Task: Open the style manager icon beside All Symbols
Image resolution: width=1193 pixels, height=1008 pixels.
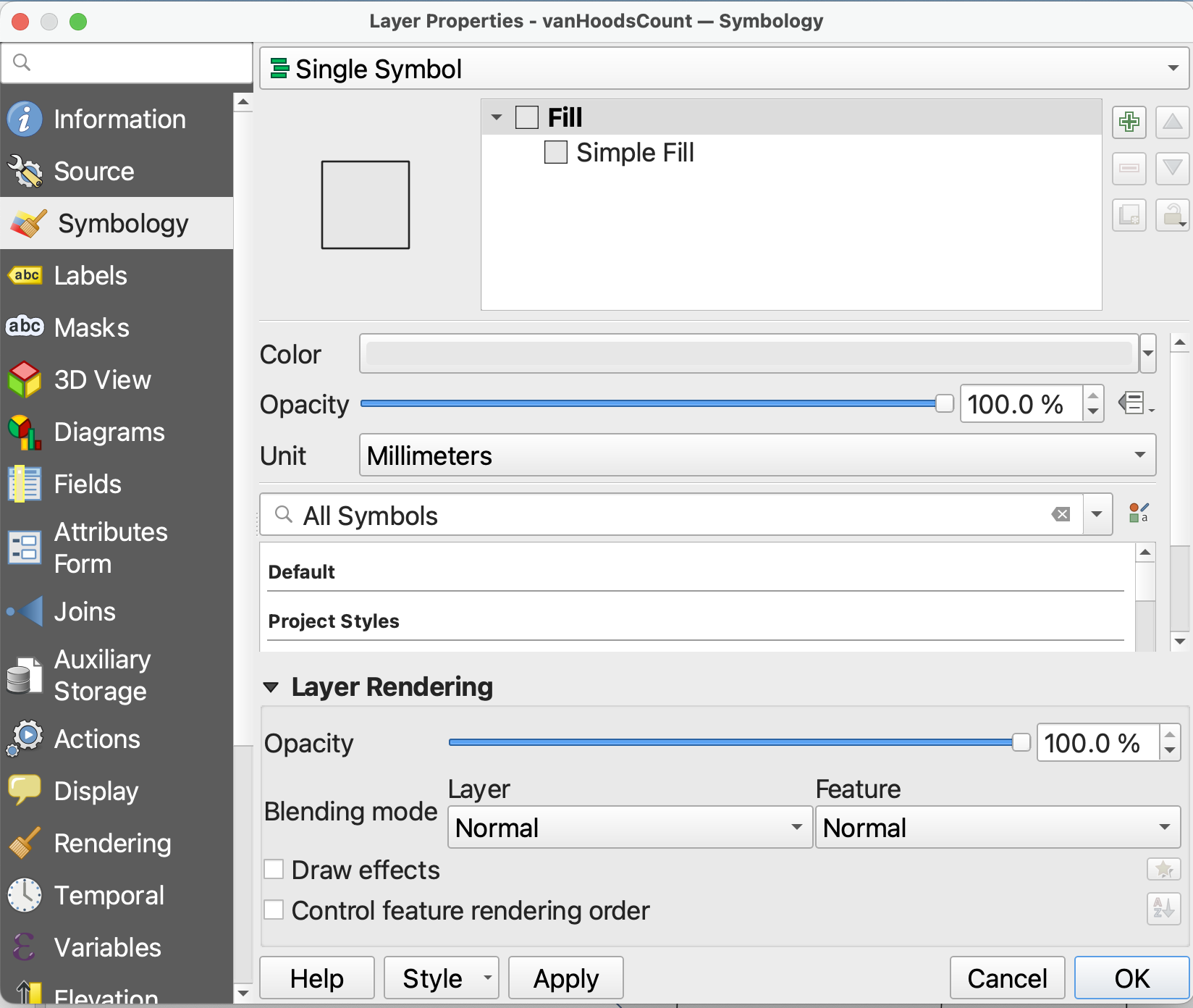Action: pyautogui.click(x=1139, y=514)
